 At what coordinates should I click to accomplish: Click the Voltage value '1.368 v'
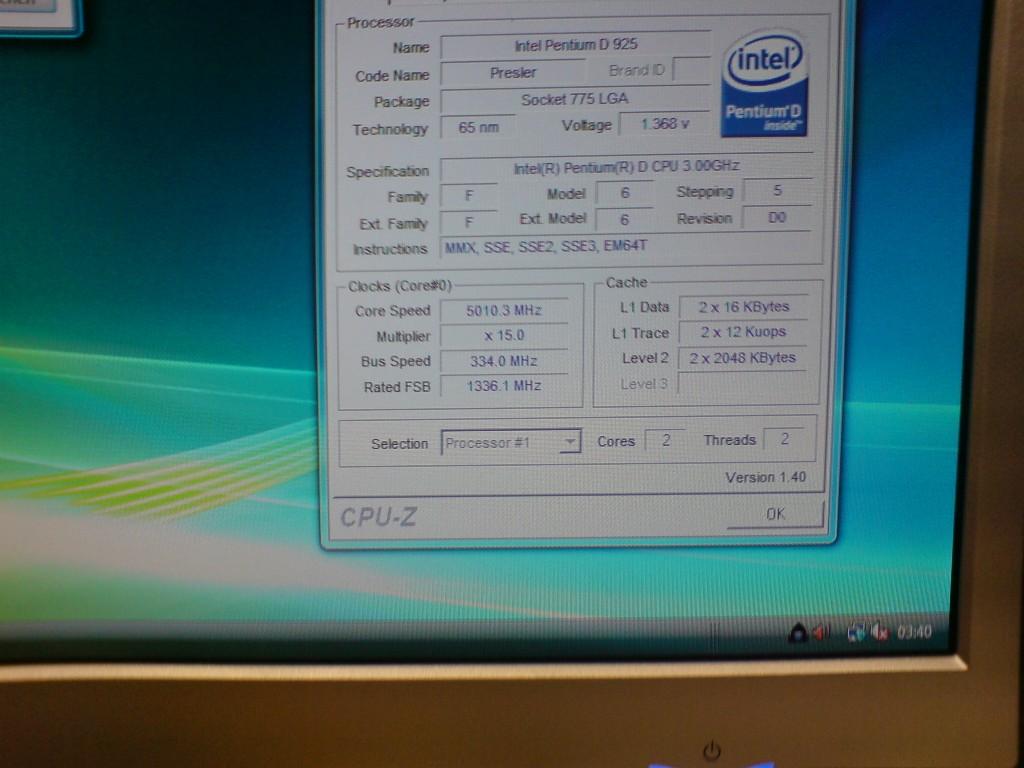pyautogui.click(x=664, y=123)
